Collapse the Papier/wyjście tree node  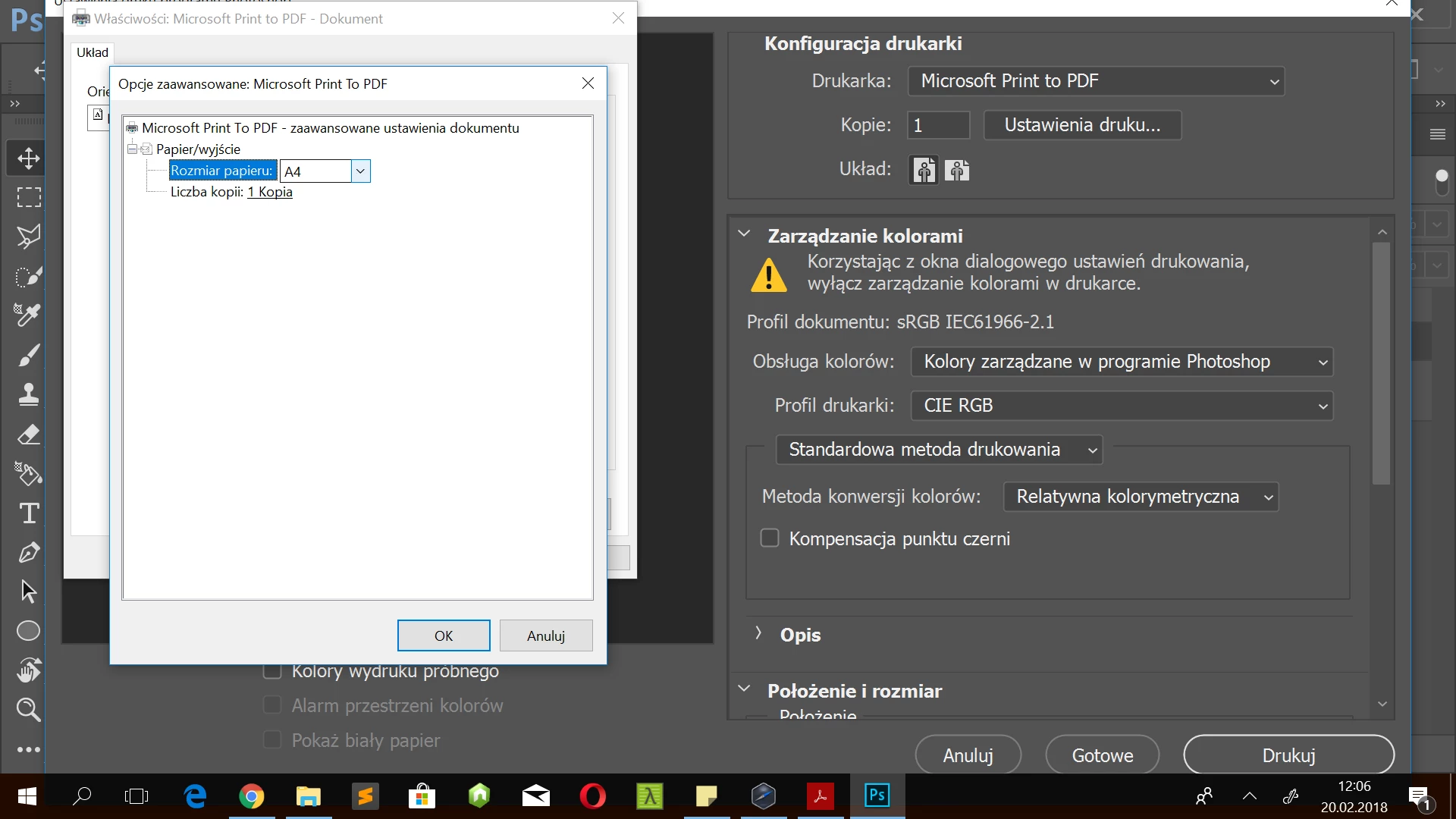click(x=133, y=149)
